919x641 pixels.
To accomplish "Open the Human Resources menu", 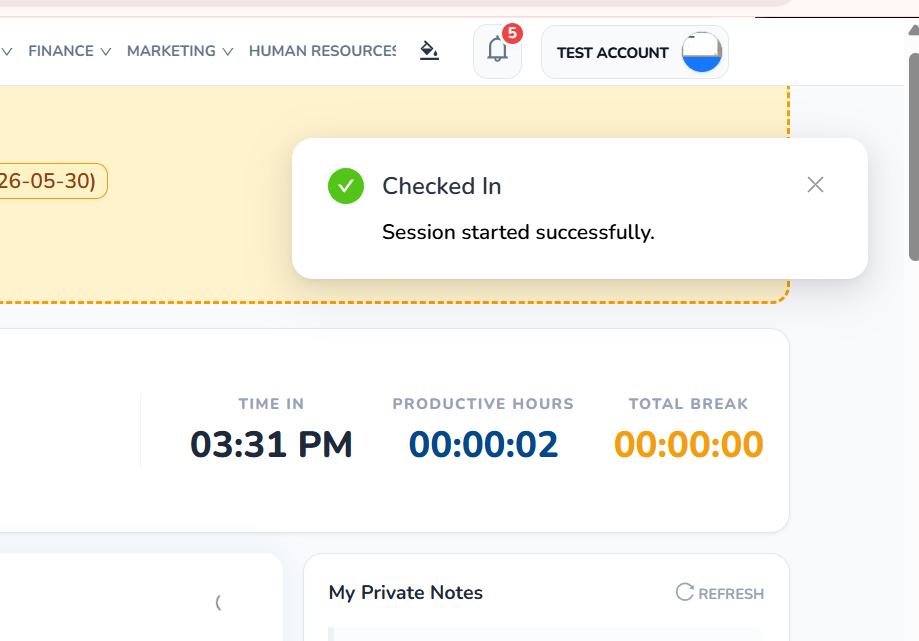I will click(x=322, y=51).
